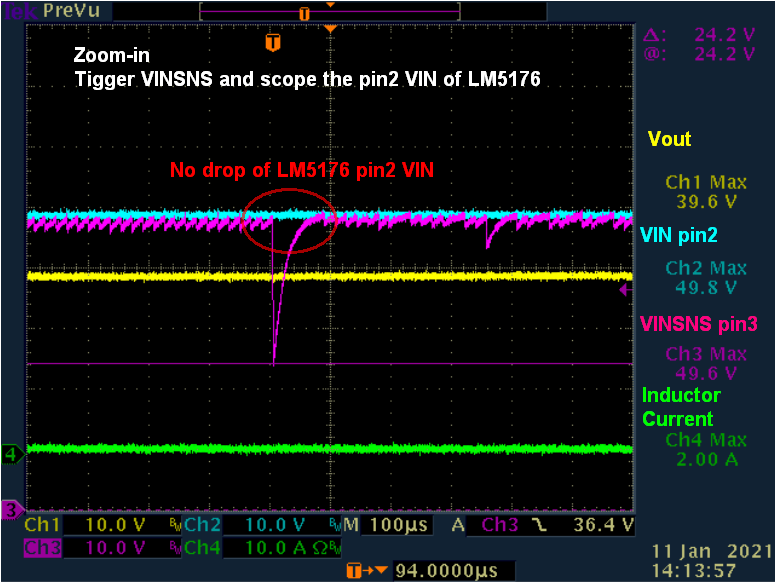Click the Tigger VINSNS annotation line

[x=307, y=79]
